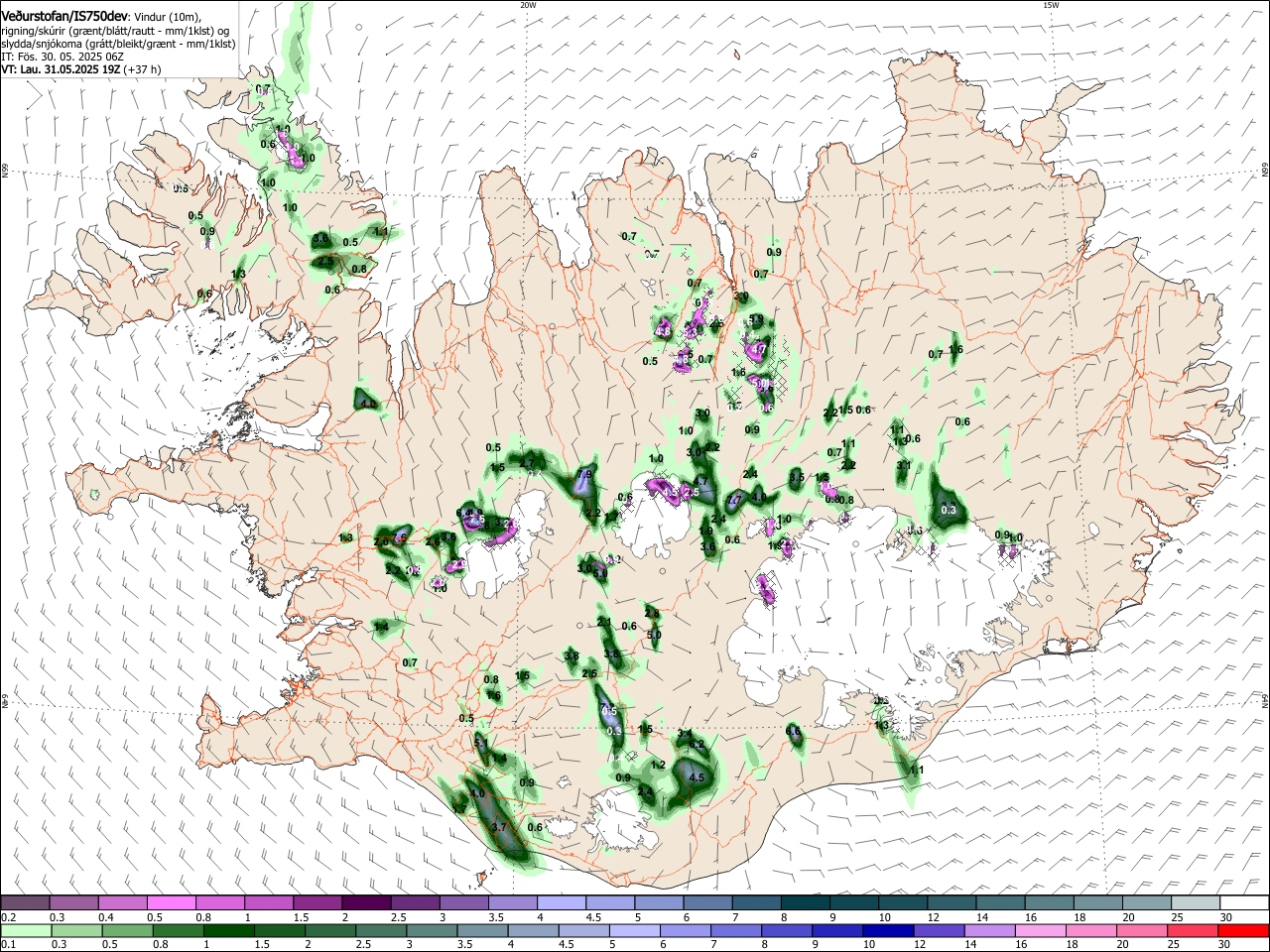This screenshot has height=952, width=1270.
Task: Click the "15W" longitude label
Action: [1051, 4]
